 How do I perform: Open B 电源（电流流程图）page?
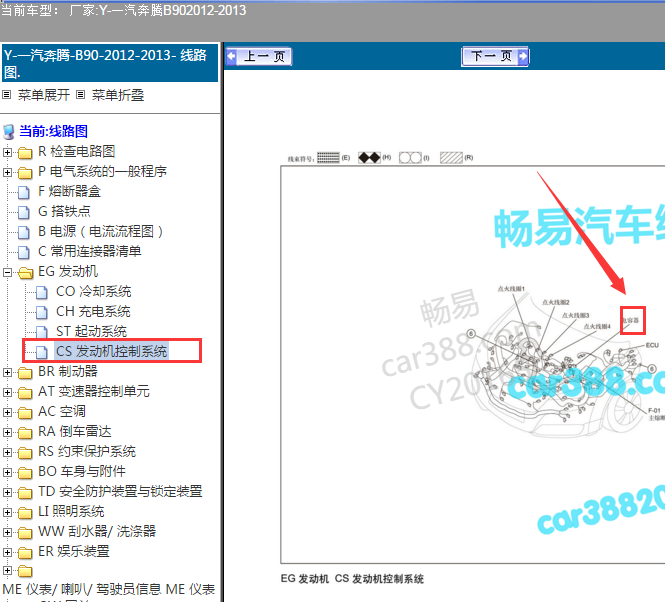click(x=101, y=231)
